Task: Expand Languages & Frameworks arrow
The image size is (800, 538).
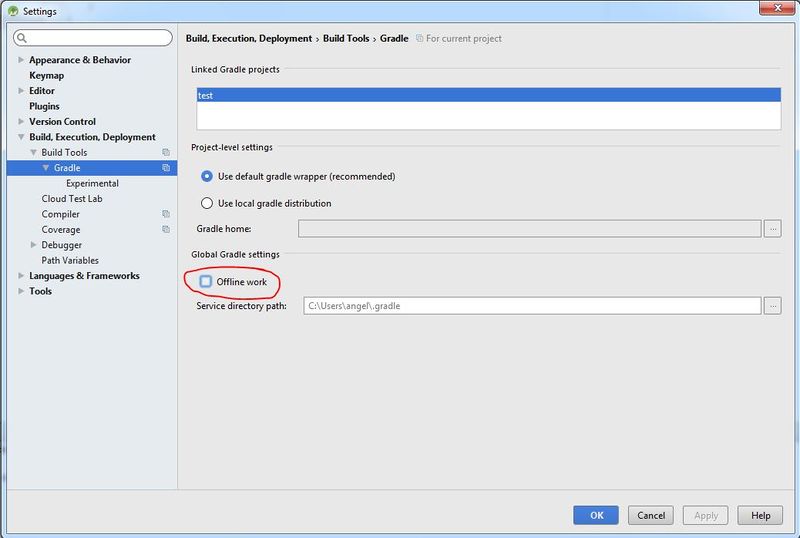Action: tap(21, 276)
